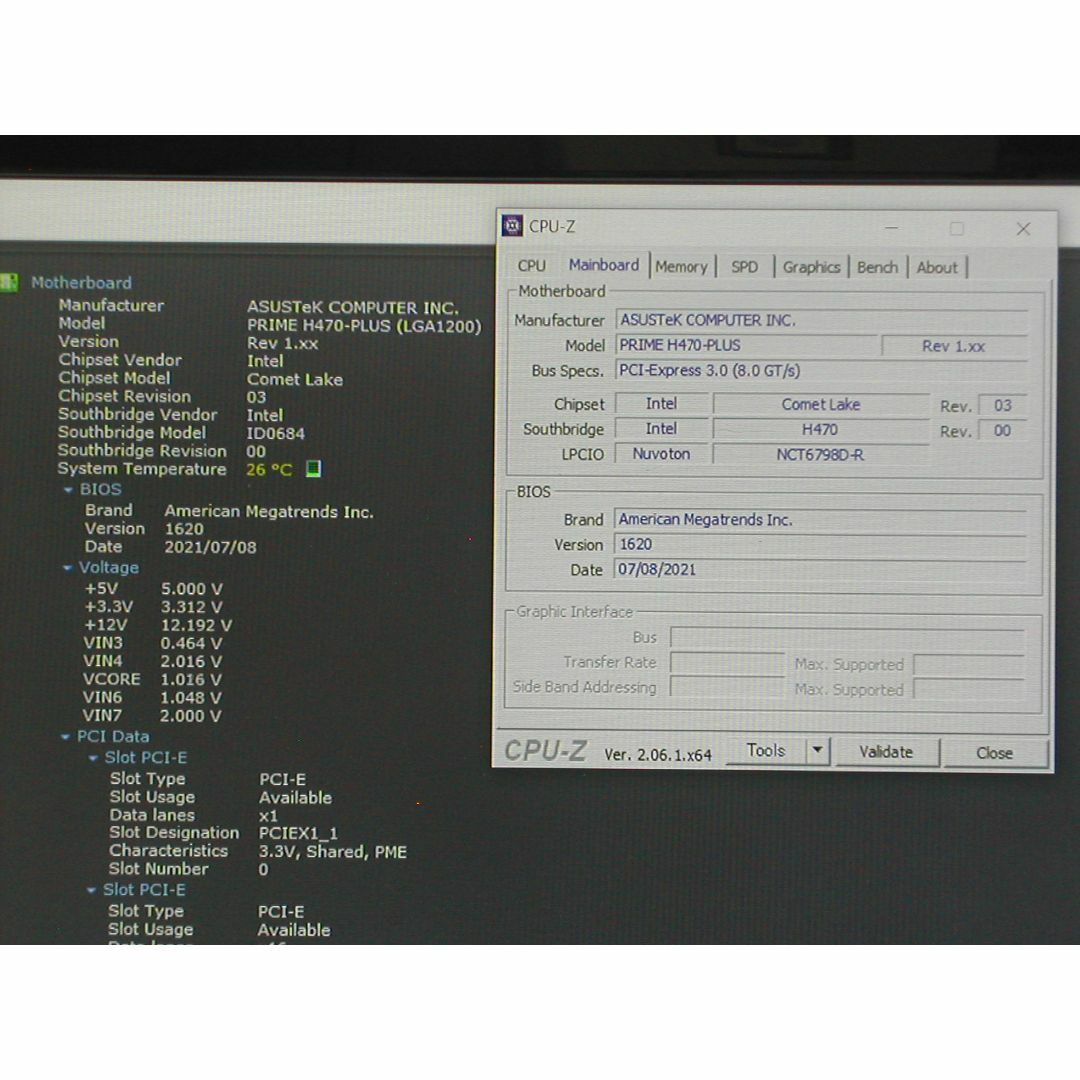The height and width of the screenshot is (1080, 1080).
Task: Click the green Motherboard icon in Speccy
Action: pyautogui.click(x=8, y=282)
